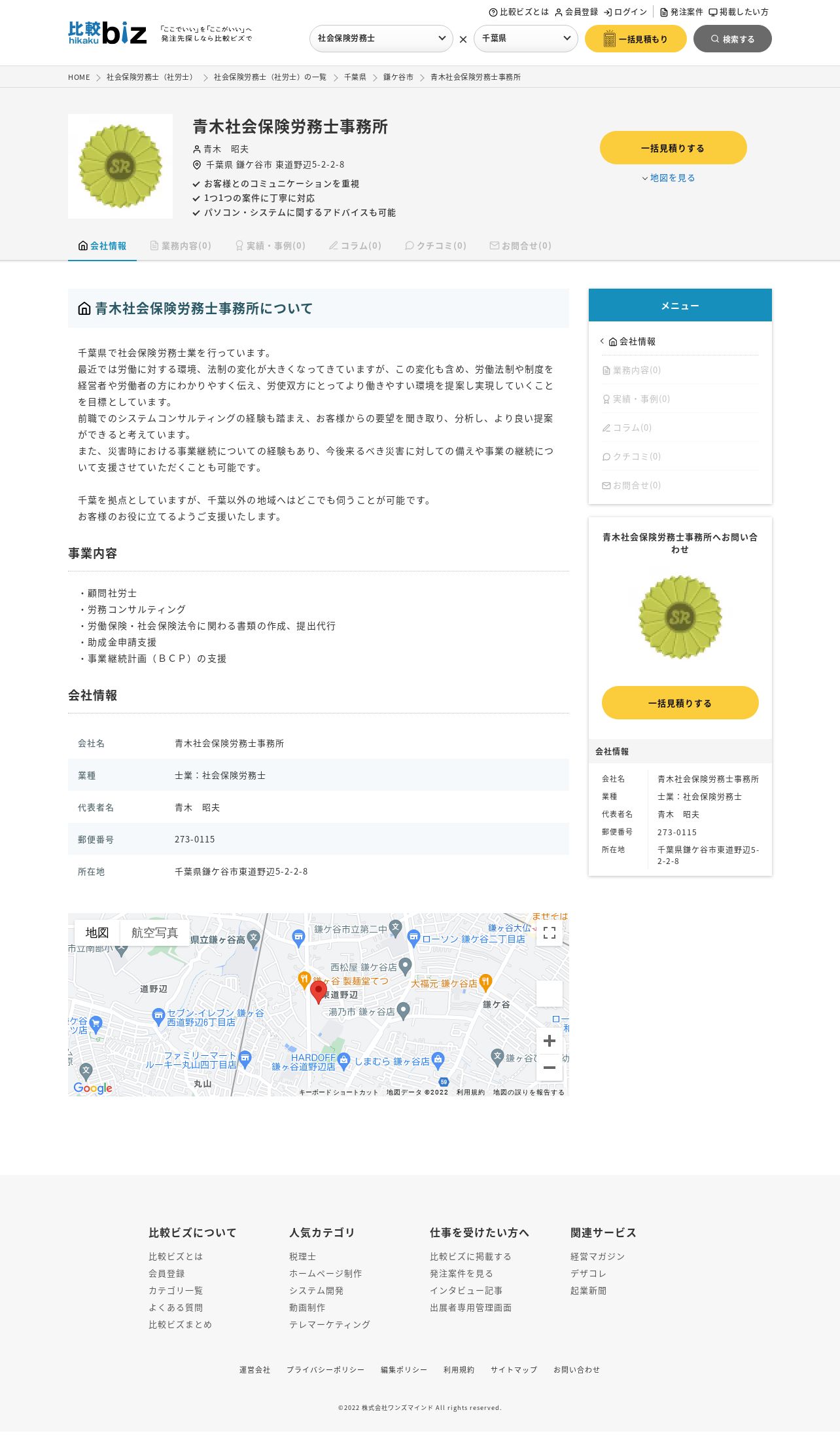Select the 会社情報 tab

click(x=102, y=246)
